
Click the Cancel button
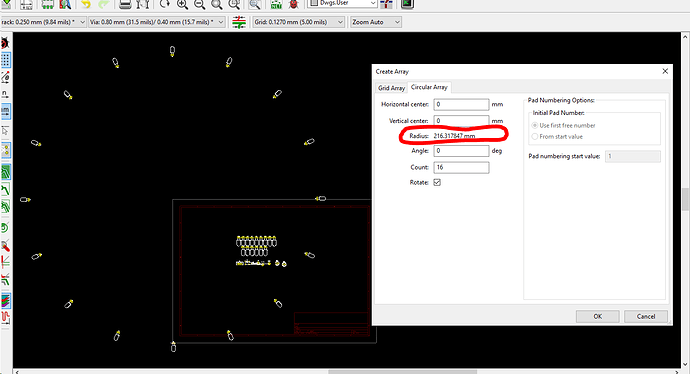[646, 316]
